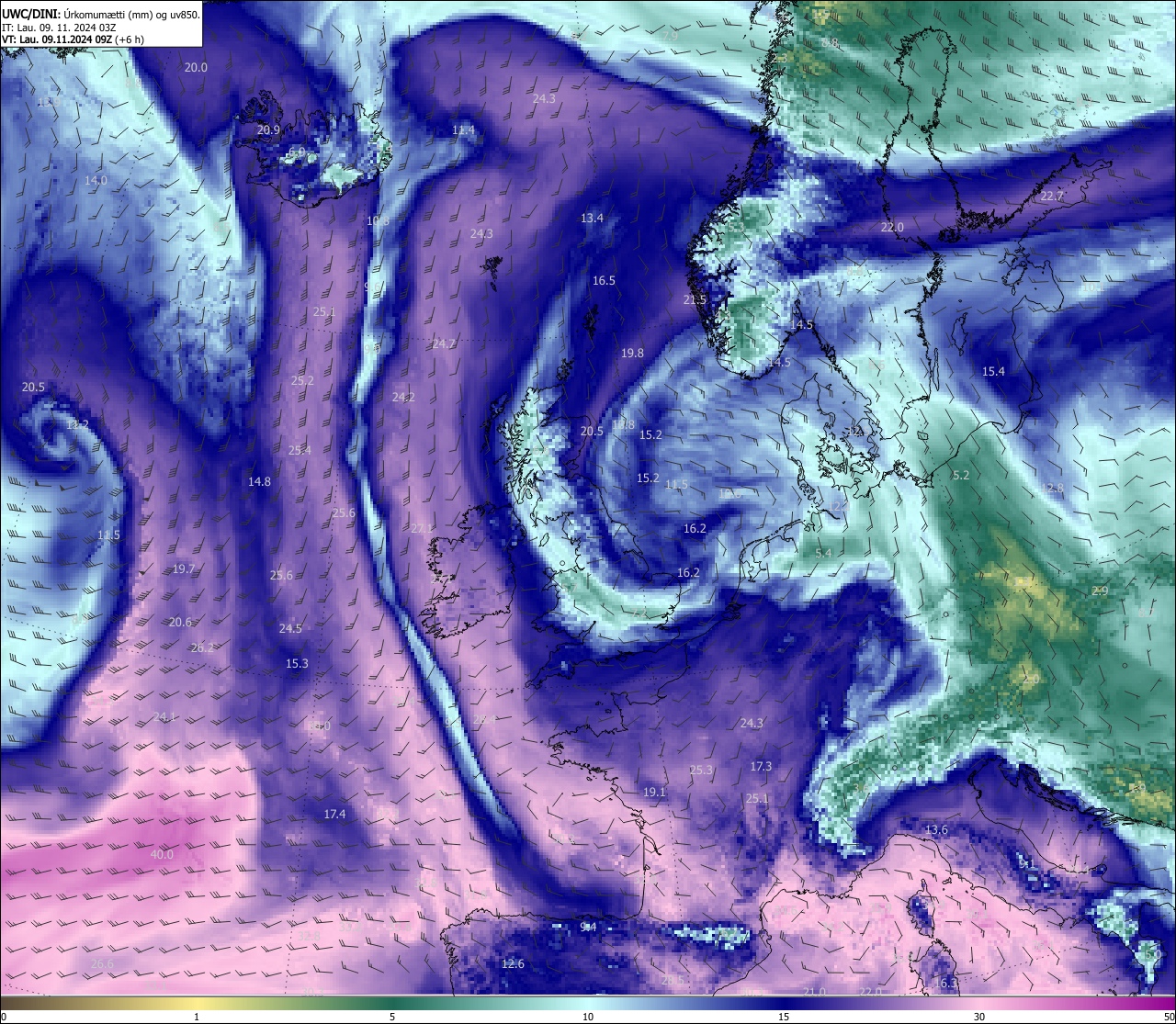Click the 25.2 value on the map
The width and height of the screenshot is (1176, 1024).
(x=302, y=381)
